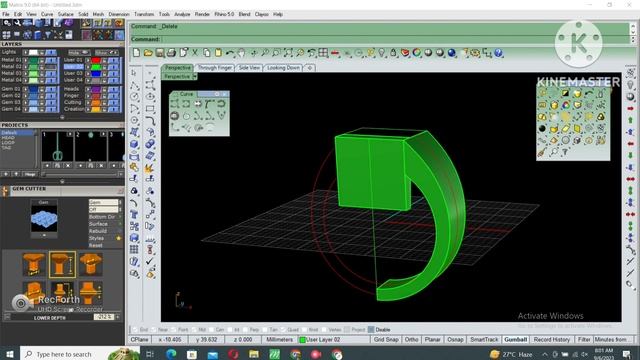
Task: Click the Hide button in Layers panel
Action: 79,52
